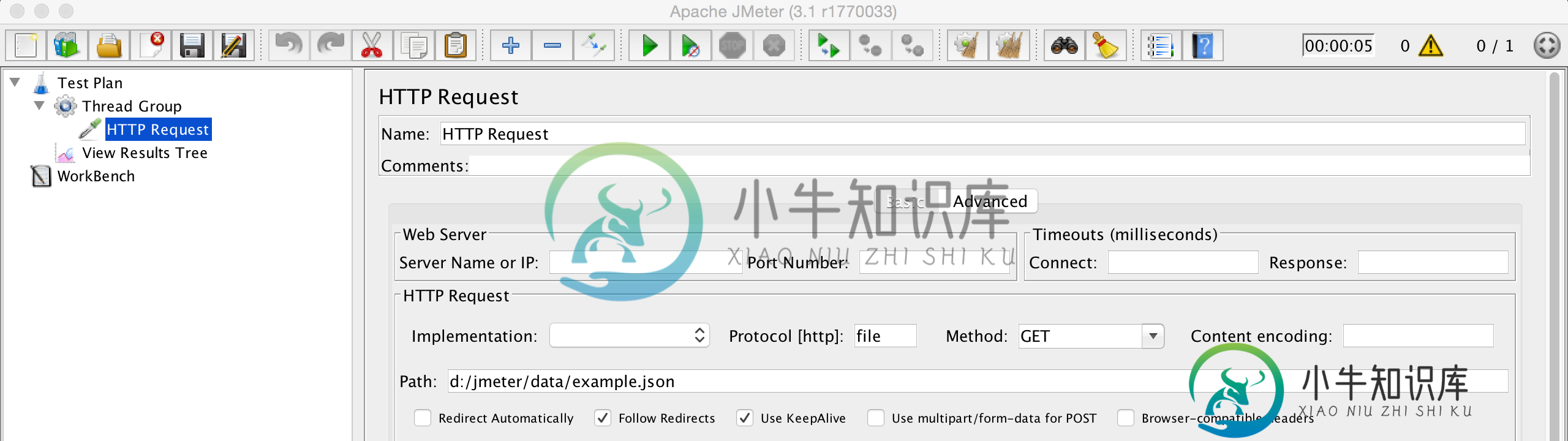Viewport: 1568px width, 441px height.
Task: Collapse all nodes with minus icon
Action: coord(552,46)
